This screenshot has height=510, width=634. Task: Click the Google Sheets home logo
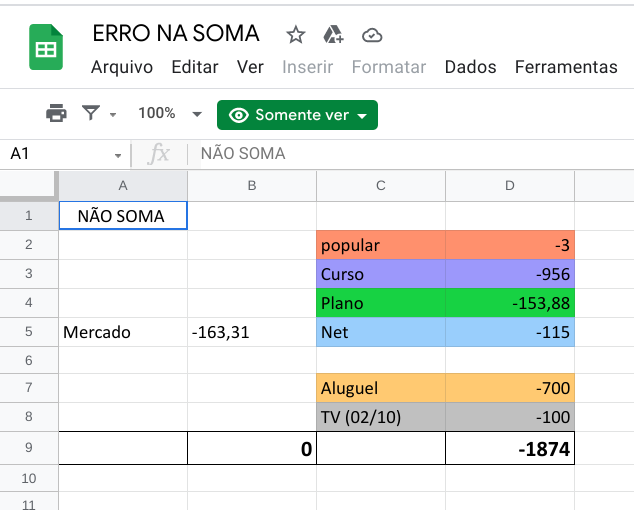[x=46, y=49]
